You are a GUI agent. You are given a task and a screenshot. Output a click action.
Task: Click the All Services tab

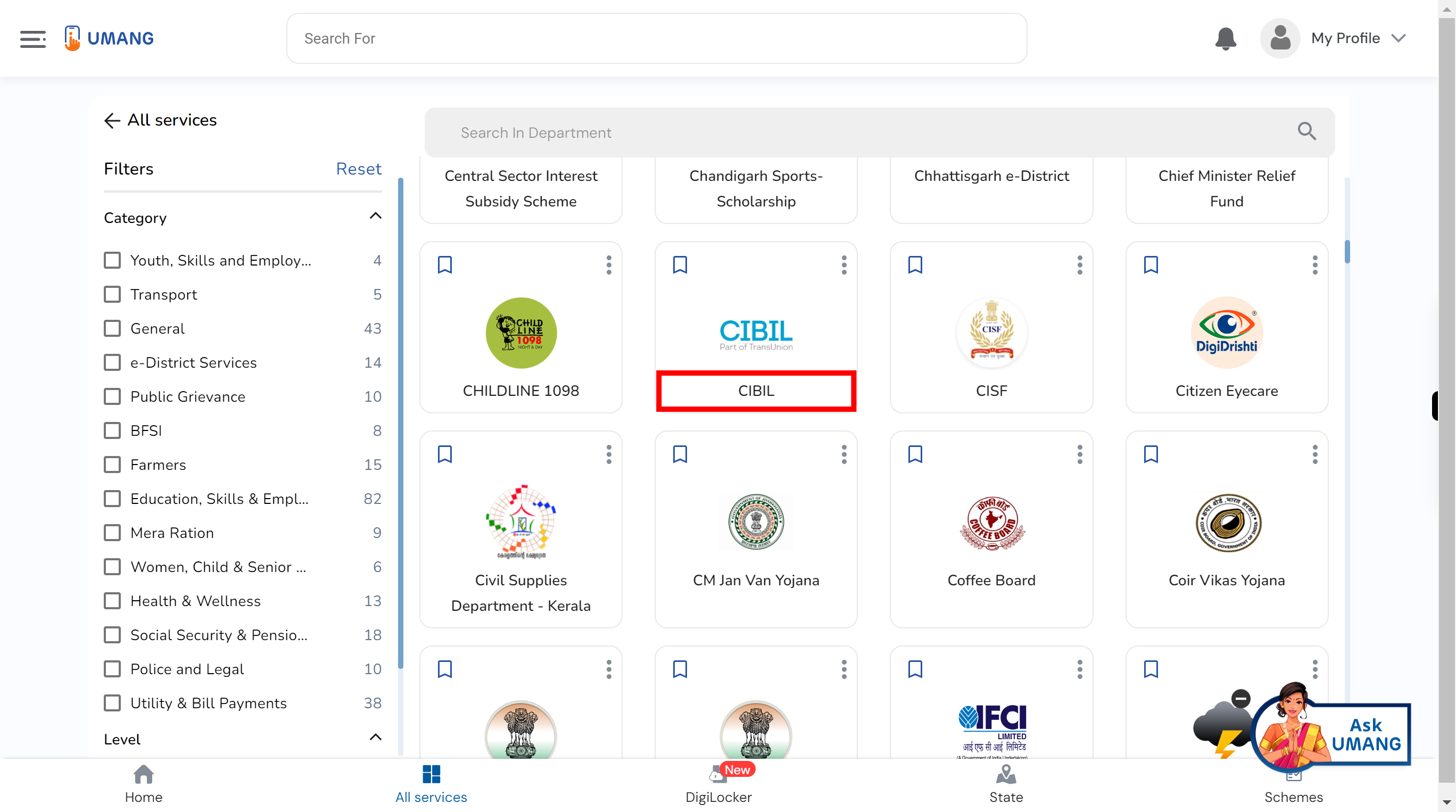(431, 784)
